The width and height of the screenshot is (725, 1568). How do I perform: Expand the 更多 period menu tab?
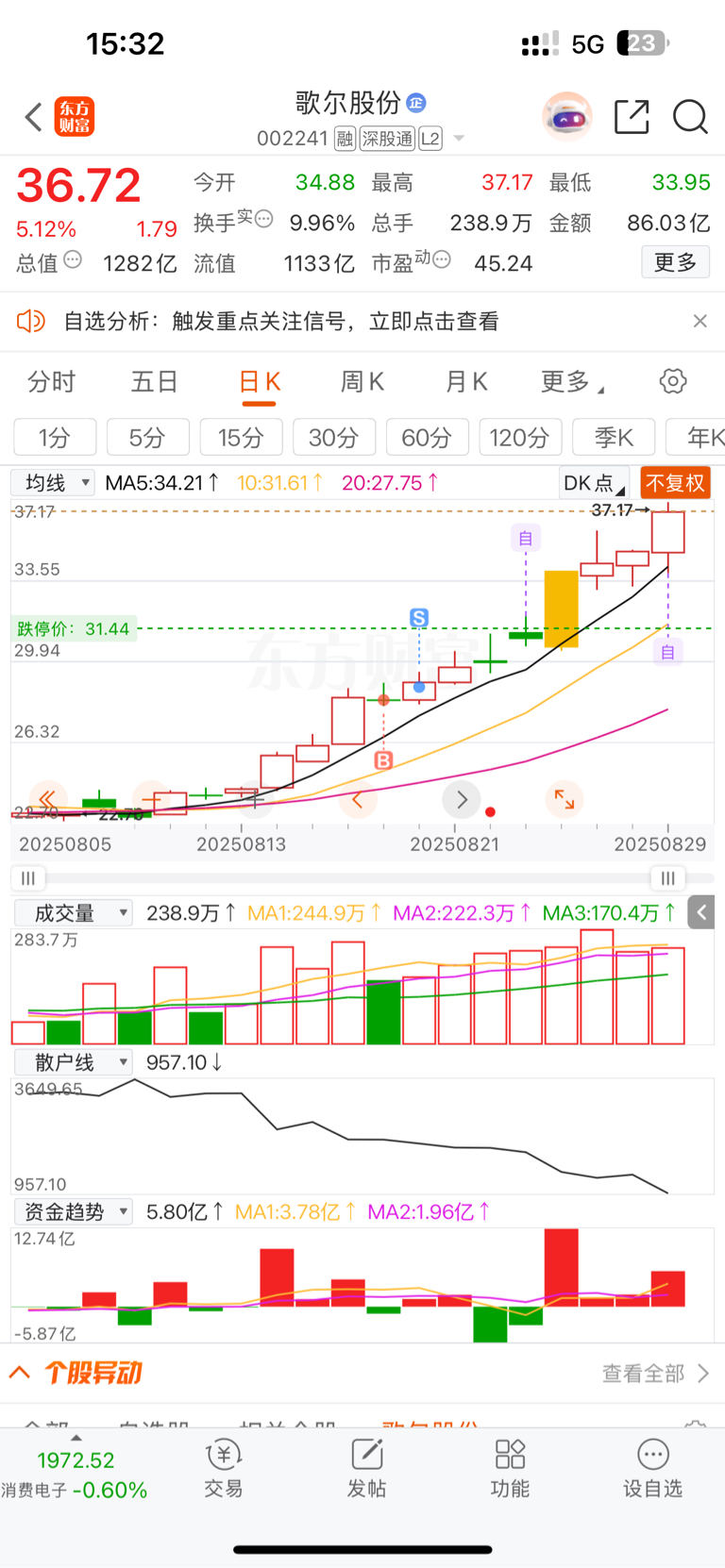click(572, 381)
